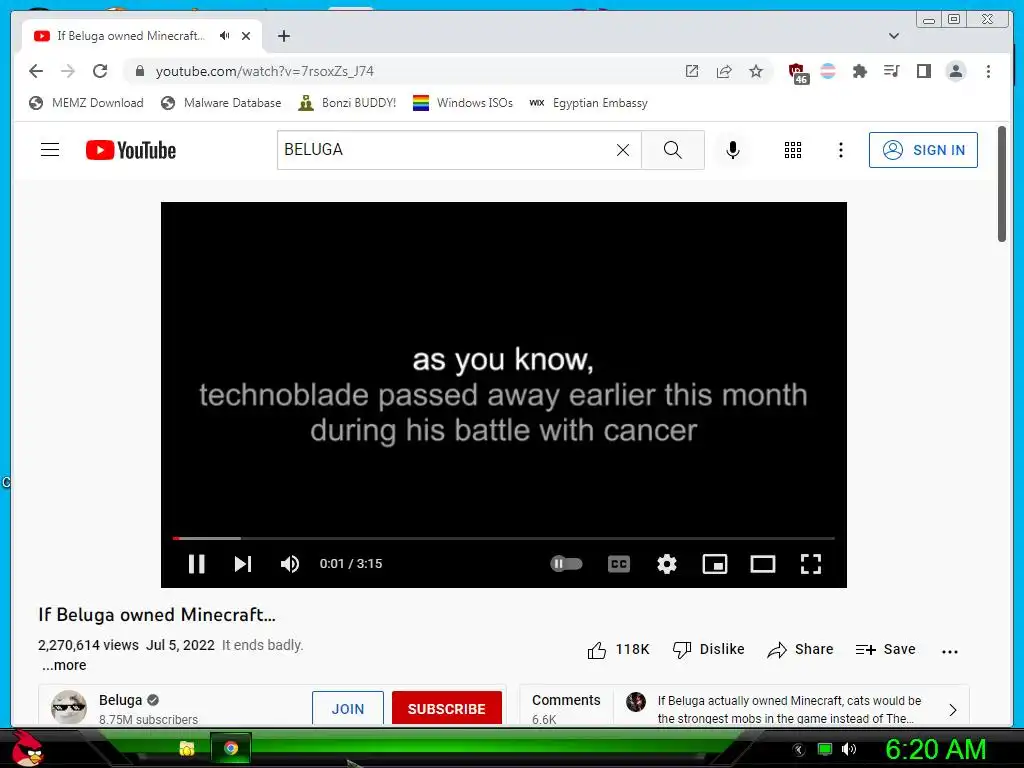This screenshot has width=1024, height=768.
Task: Open the media control icon in toolbar
Action: pyautogui.click(x=891, y=71)
